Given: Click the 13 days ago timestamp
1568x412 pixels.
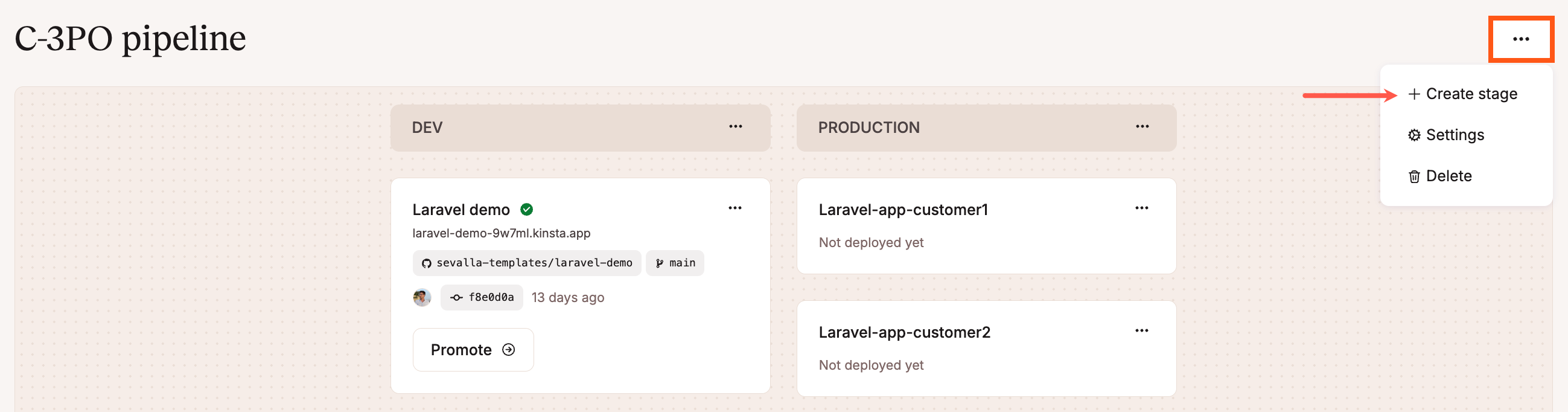Looking at the screenshot, I should pos(567,297).
